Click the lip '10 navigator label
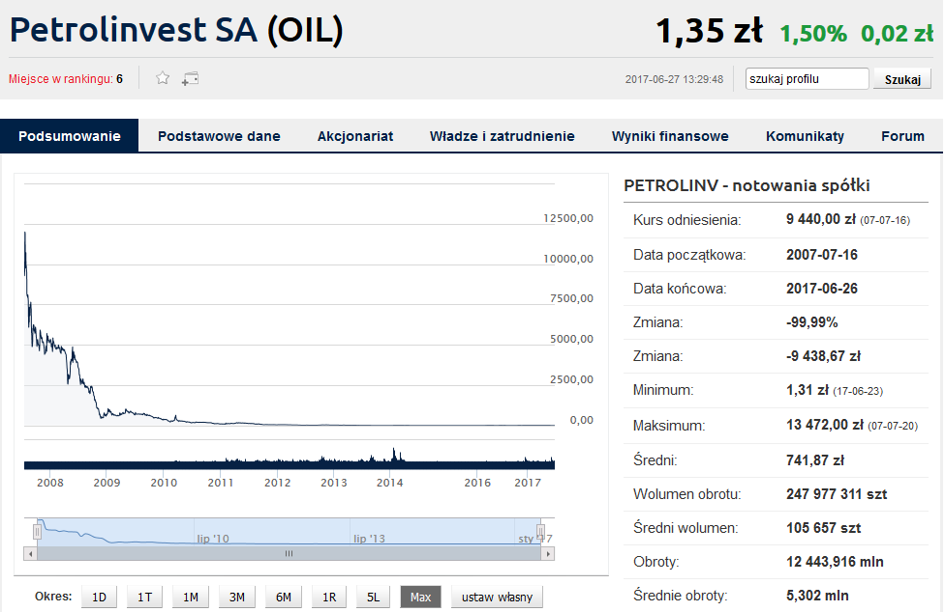 (213, 538)
